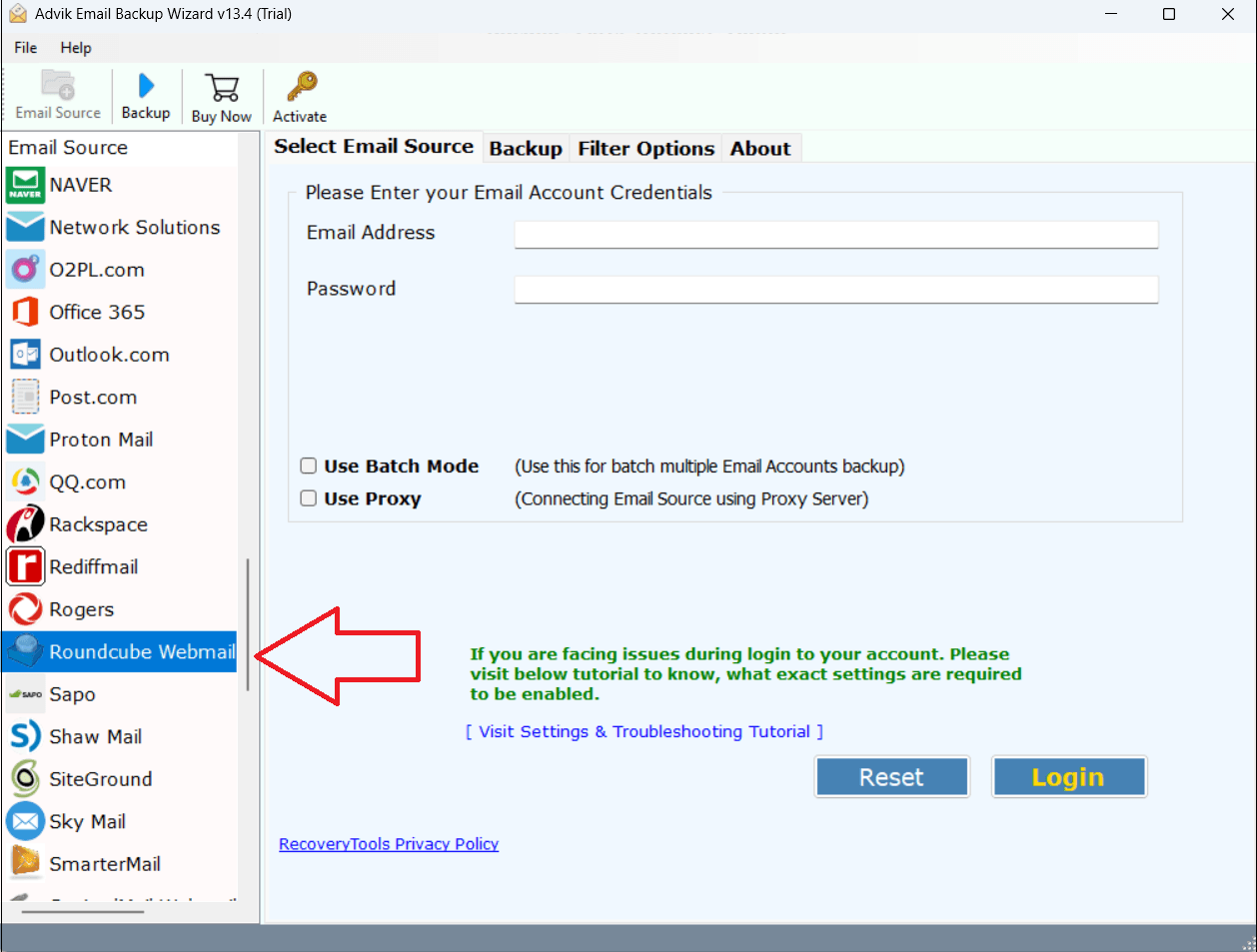This screenshot has width=1257, height=952.
Task: Select the SiteGround icon
Action: coord(25,779)
